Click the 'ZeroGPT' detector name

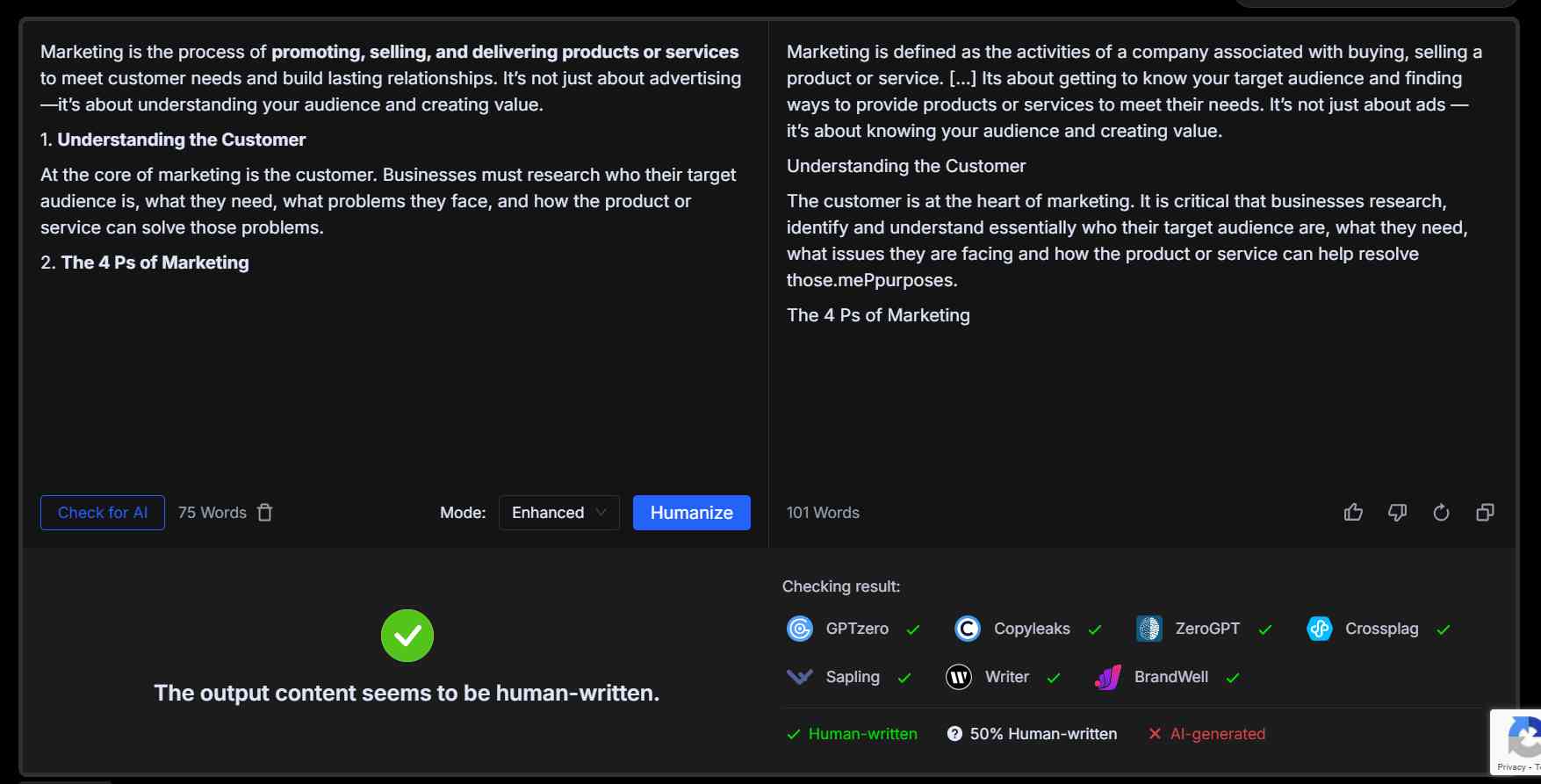(1207, 629)
